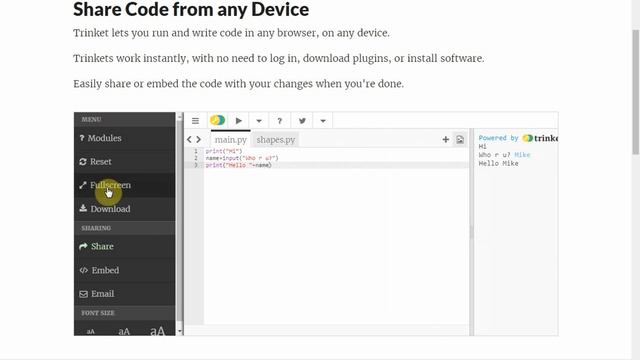This screenshot has height=360, width=640.
Task: Click the menu scrollbar down arrow
Action: click(x=180, y=331)
